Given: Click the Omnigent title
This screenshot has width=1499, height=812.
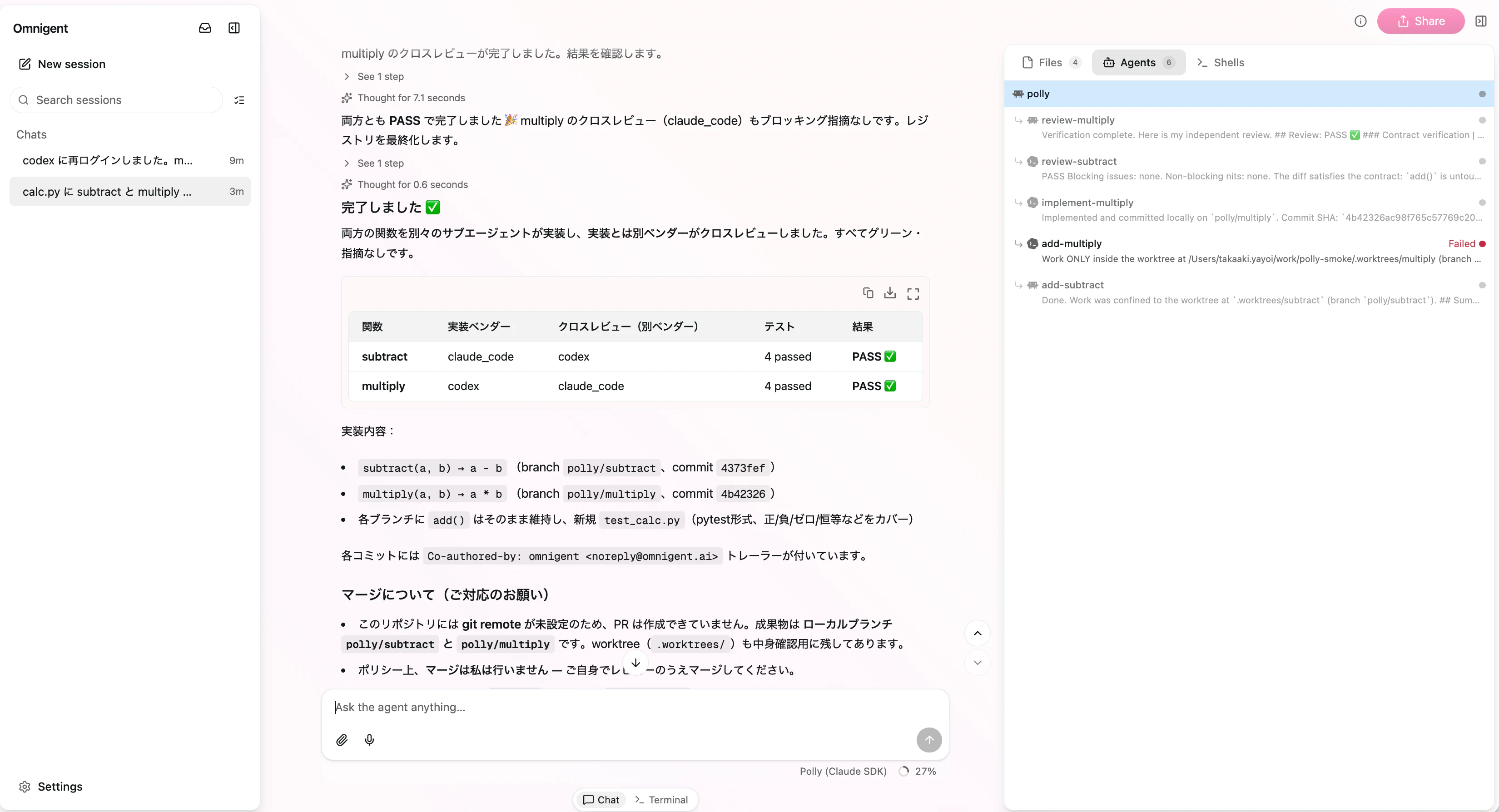Looking at the screenshot, I should [40, 28].
